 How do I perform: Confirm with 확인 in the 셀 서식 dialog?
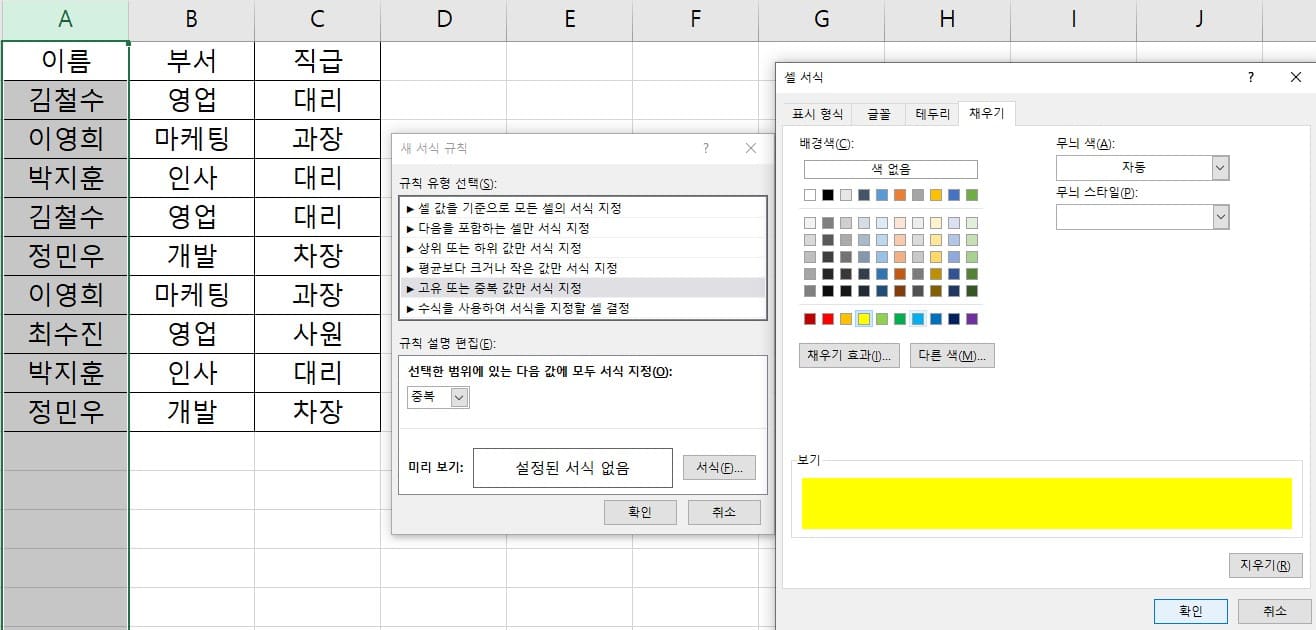coord(1191,610)
